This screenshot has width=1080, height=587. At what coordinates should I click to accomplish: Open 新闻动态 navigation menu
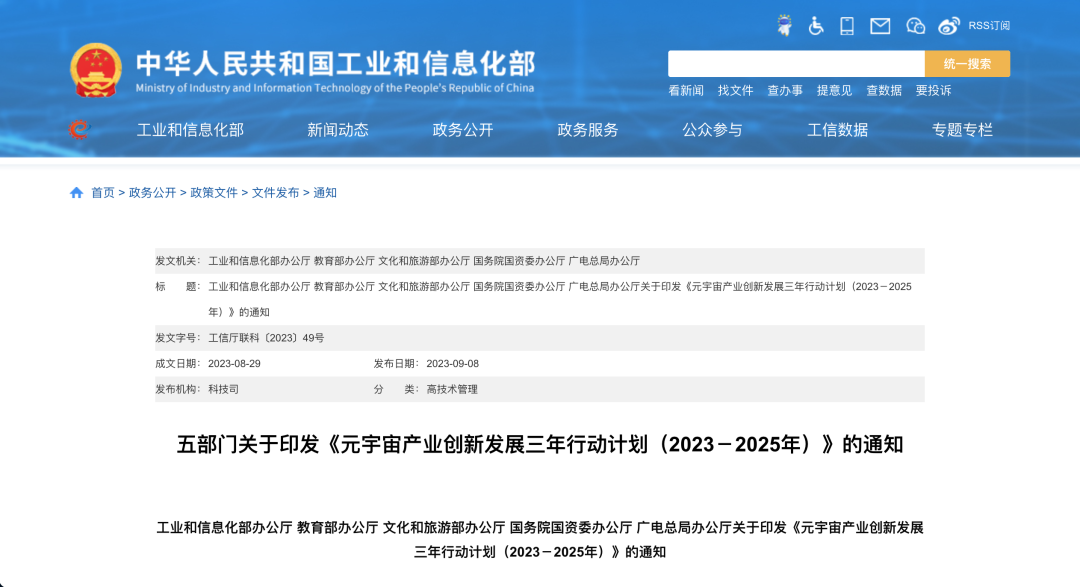coord(338,130)
